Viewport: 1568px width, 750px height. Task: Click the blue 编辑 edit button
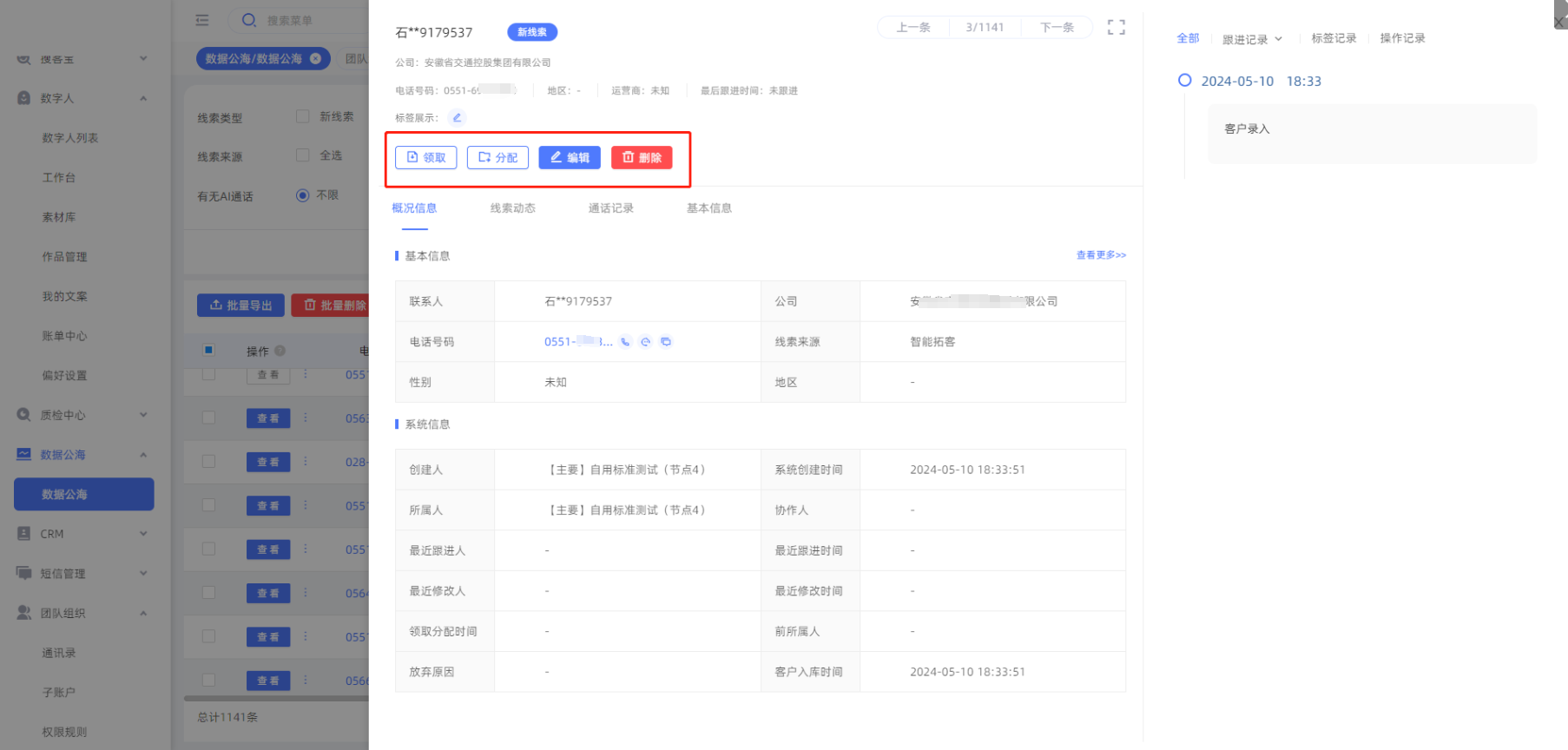click(570, 157)
